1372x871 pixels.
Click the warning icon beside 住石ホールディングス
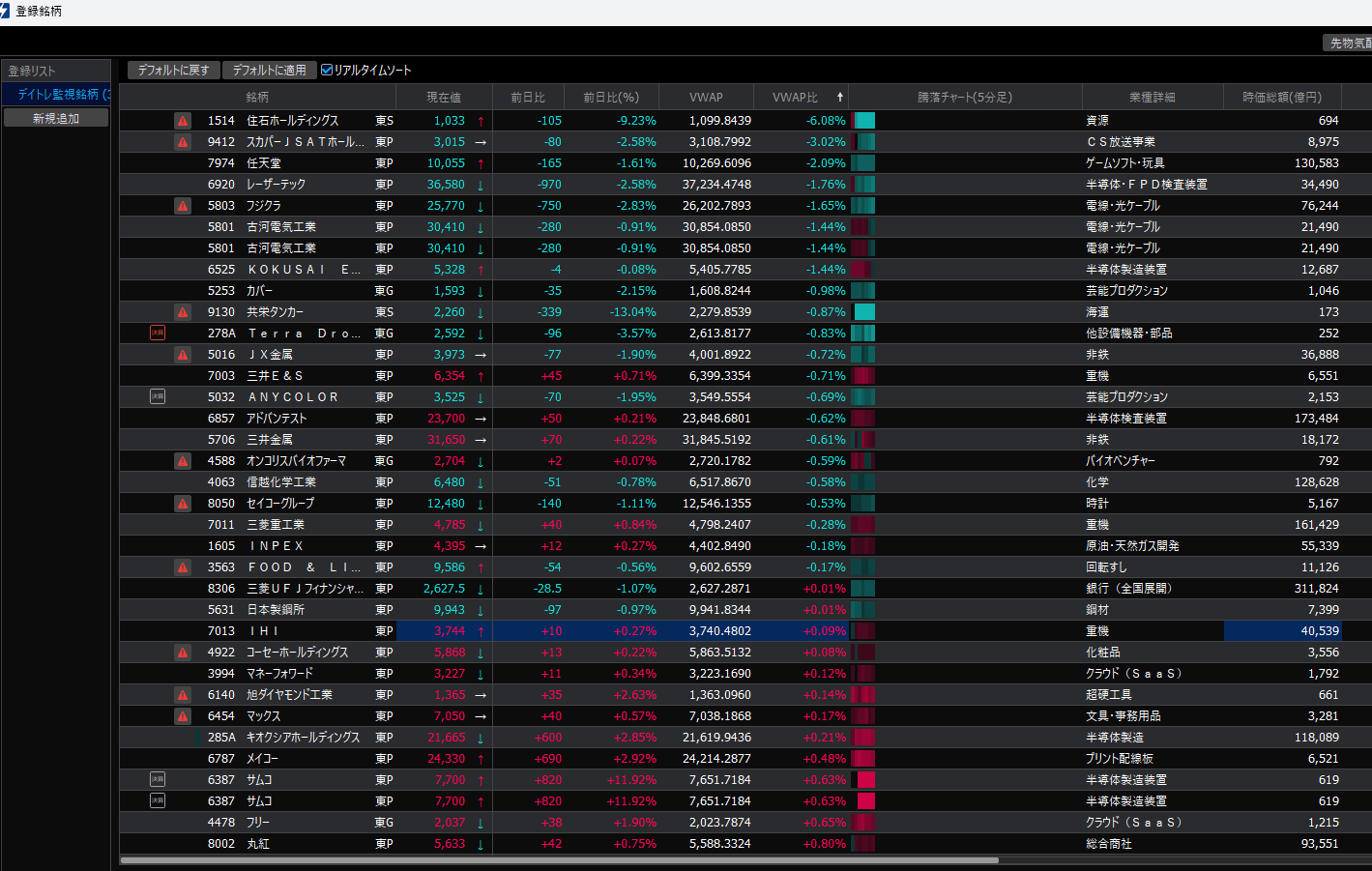182,121
